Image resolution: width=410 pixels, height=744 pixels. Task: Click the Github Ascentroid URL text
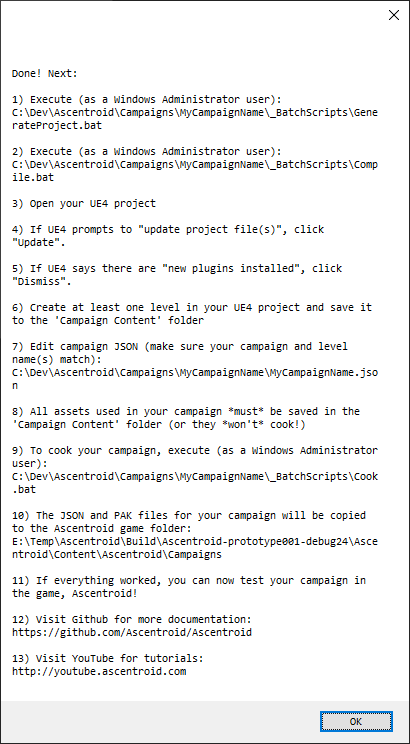point(132,632)
